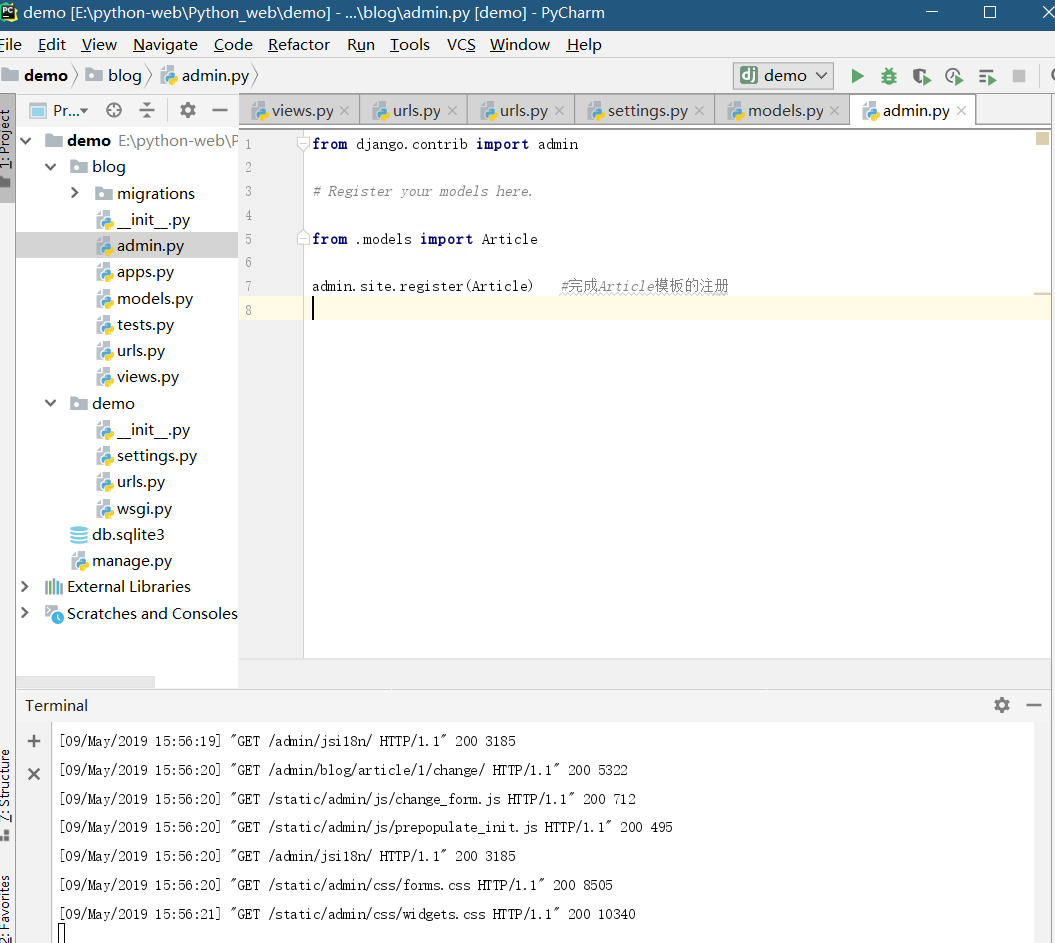This screenshot has width=1055, height=943.
Task: Open Project panel settings gear
Action: coord(188,110)
